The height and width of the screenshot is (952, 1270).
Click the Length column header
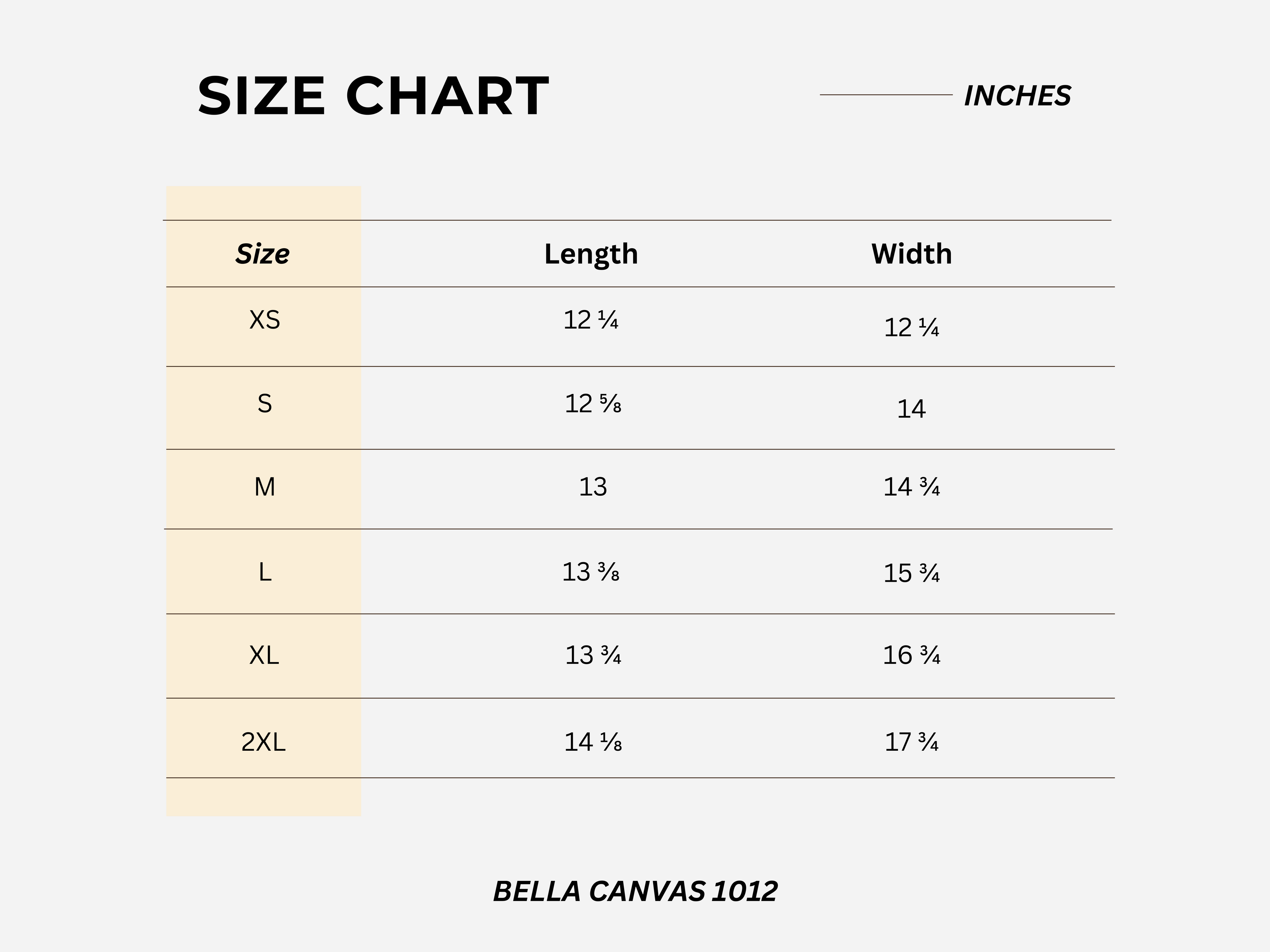[591, 254]
